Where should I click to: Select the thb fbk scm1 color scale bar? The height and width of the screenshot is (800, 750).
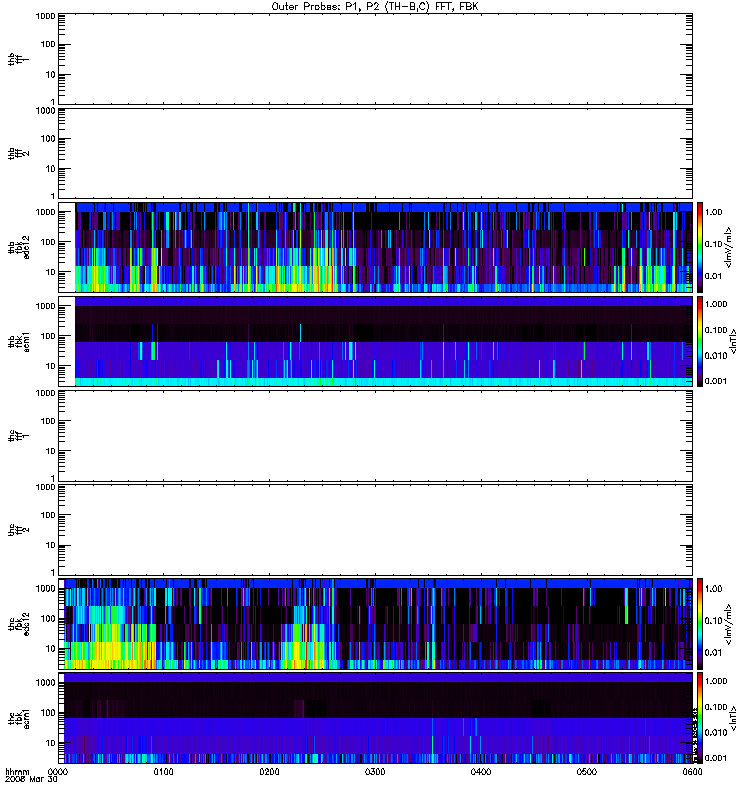click(x=700, y=341)
